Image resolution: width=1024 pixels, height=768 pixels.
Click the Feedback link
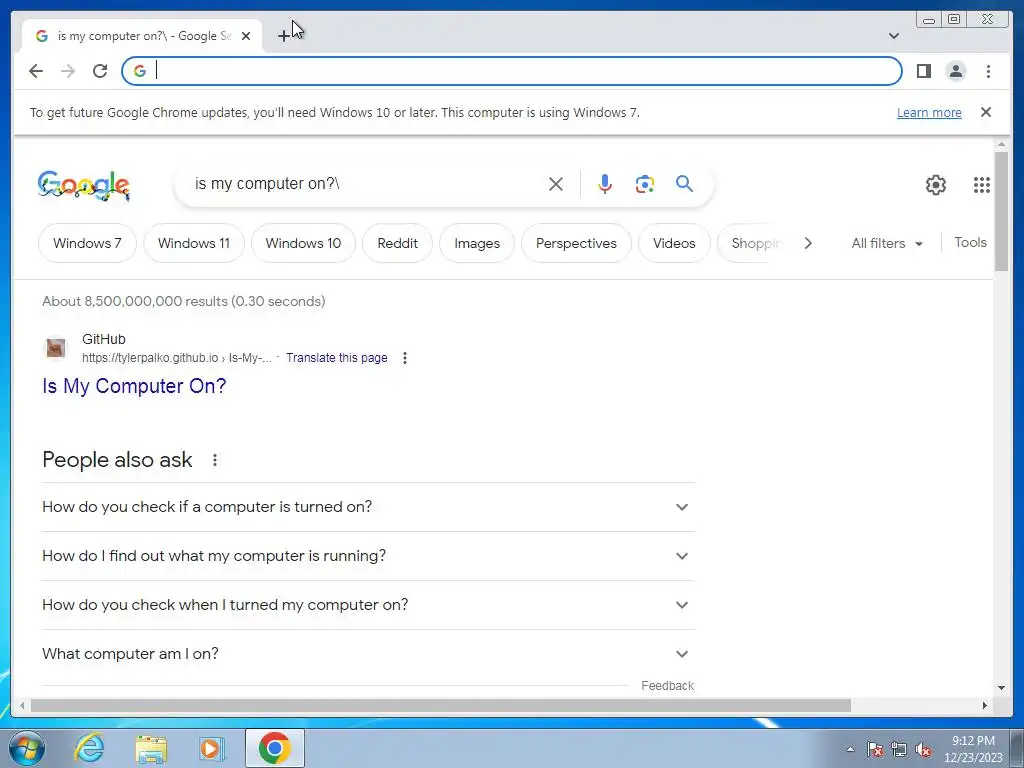coord(667,686)
